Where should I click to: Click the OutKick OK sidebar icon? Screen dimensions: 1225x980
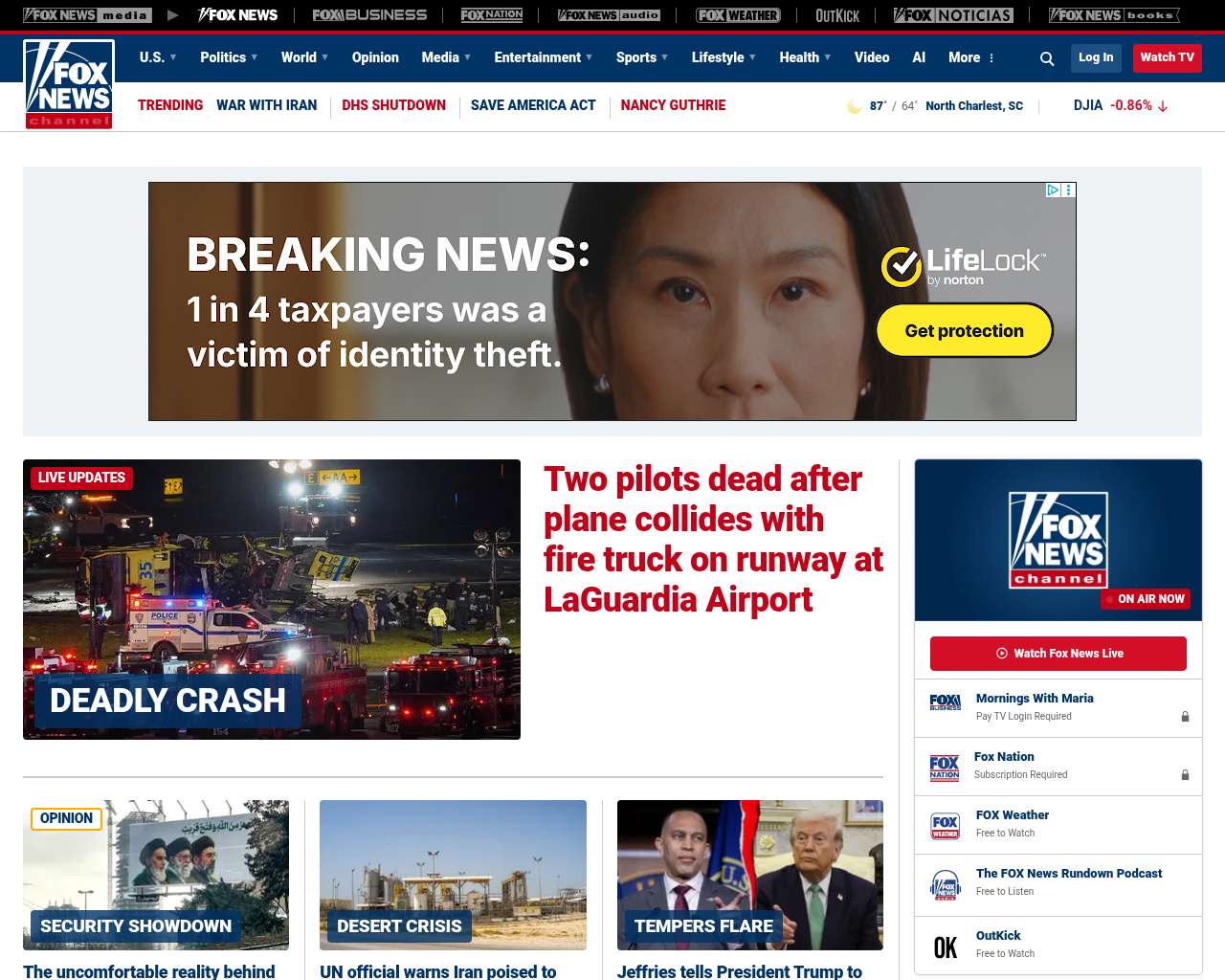pos(945,947)
